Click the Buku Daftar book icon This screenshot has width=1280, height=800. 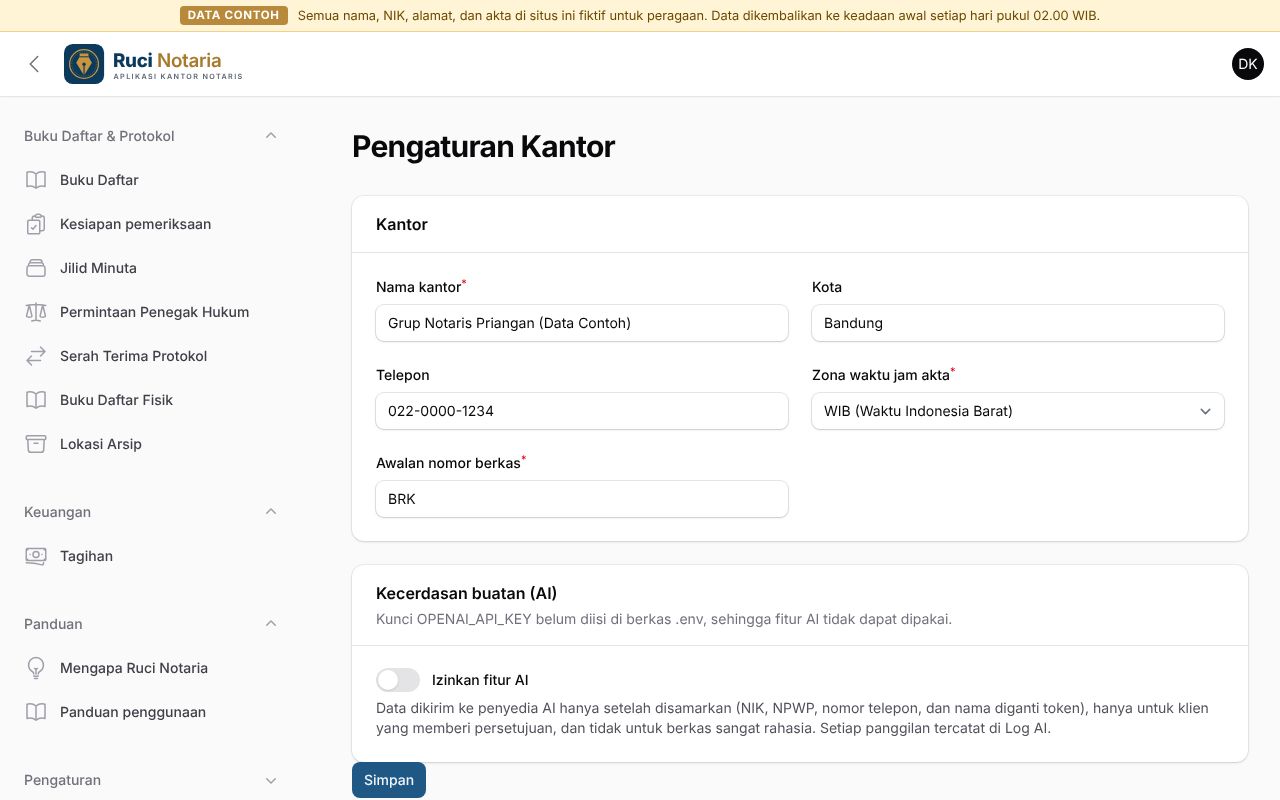tap(36, 180)
